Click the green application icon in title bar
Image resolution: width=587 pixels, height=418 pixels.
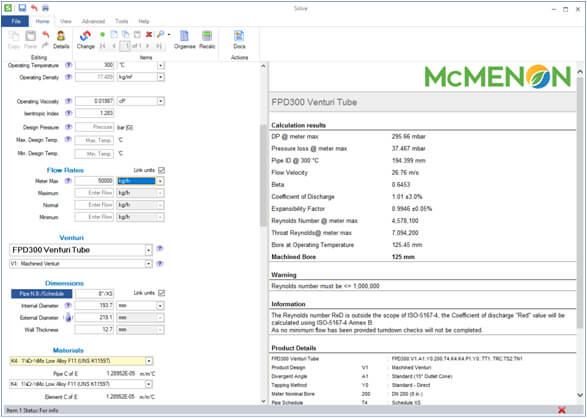tap(7, 7)
